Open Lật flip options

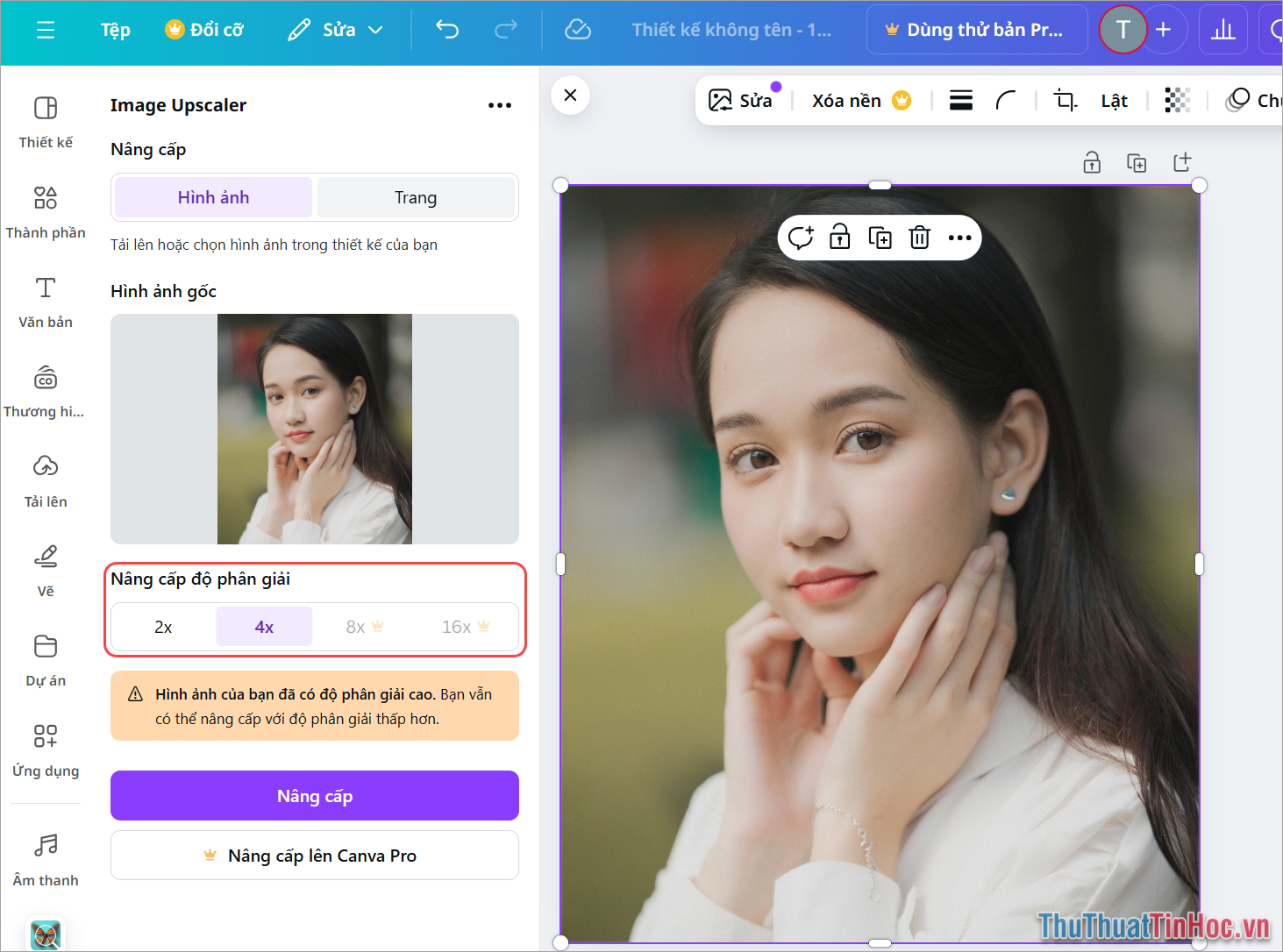pos(1115,100)
